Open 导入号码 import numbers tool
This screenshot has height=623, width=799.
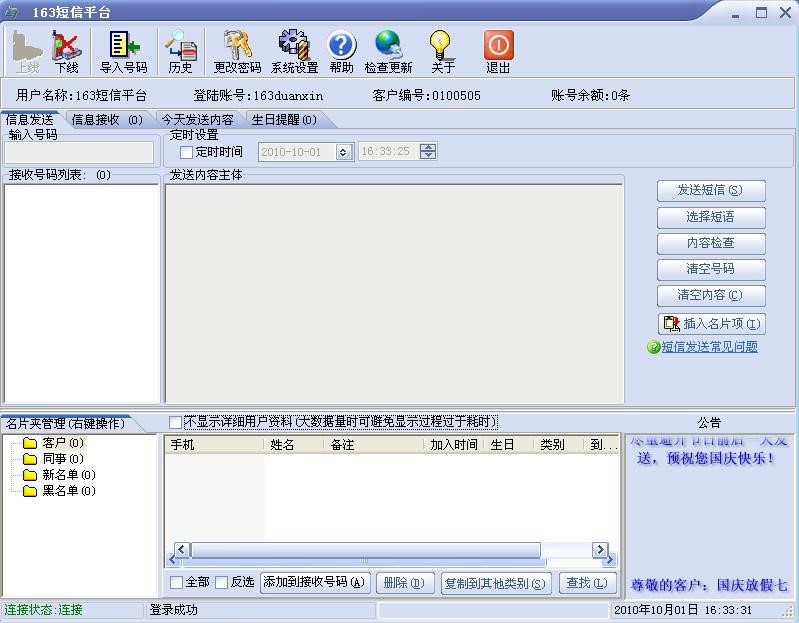pyautogui.click(x=124, y=52)
